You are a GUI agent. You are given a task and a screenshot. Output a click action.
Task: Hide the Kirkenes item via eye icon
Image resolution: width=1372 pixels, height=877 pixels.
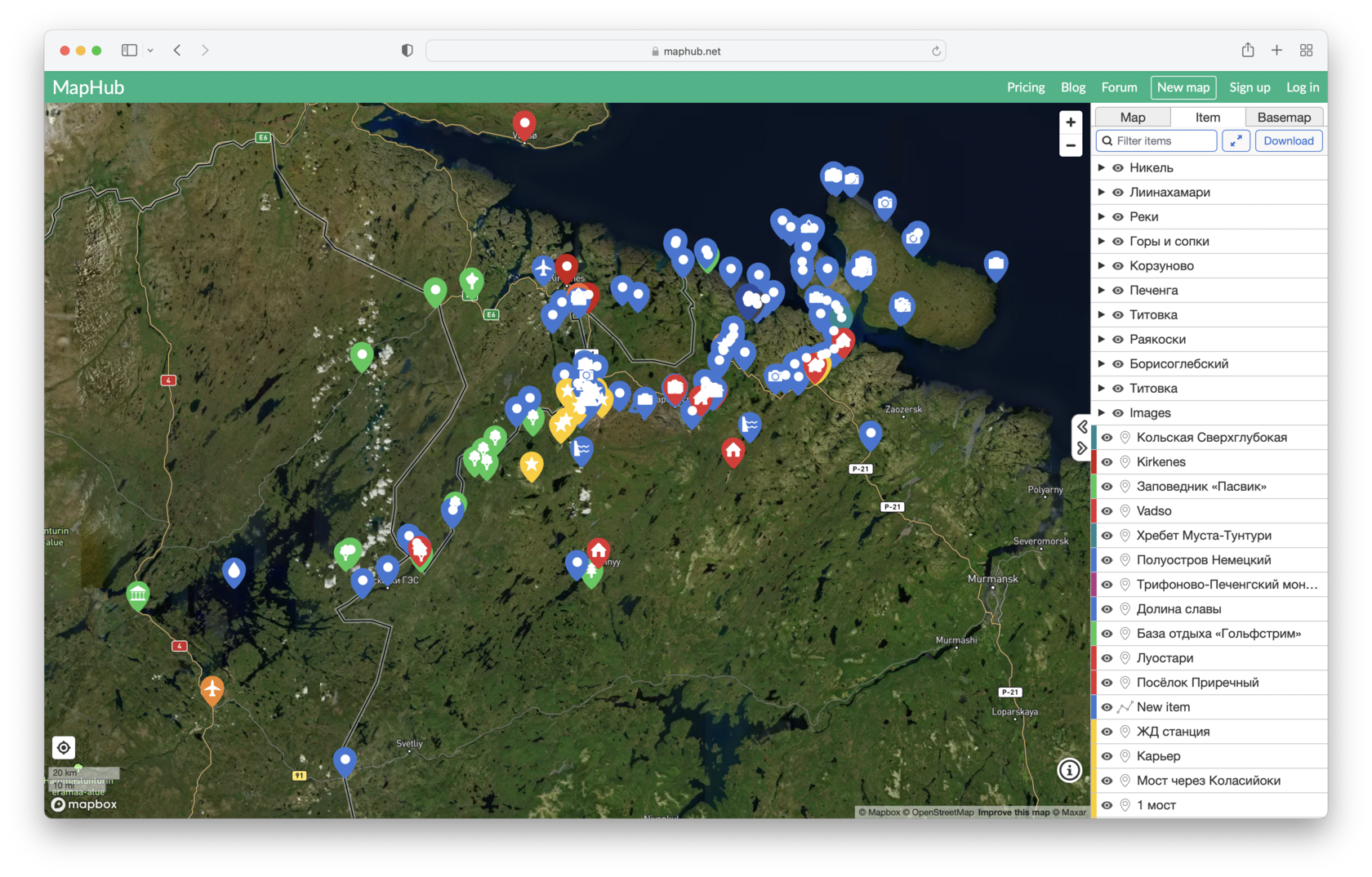pos(1107,461)
